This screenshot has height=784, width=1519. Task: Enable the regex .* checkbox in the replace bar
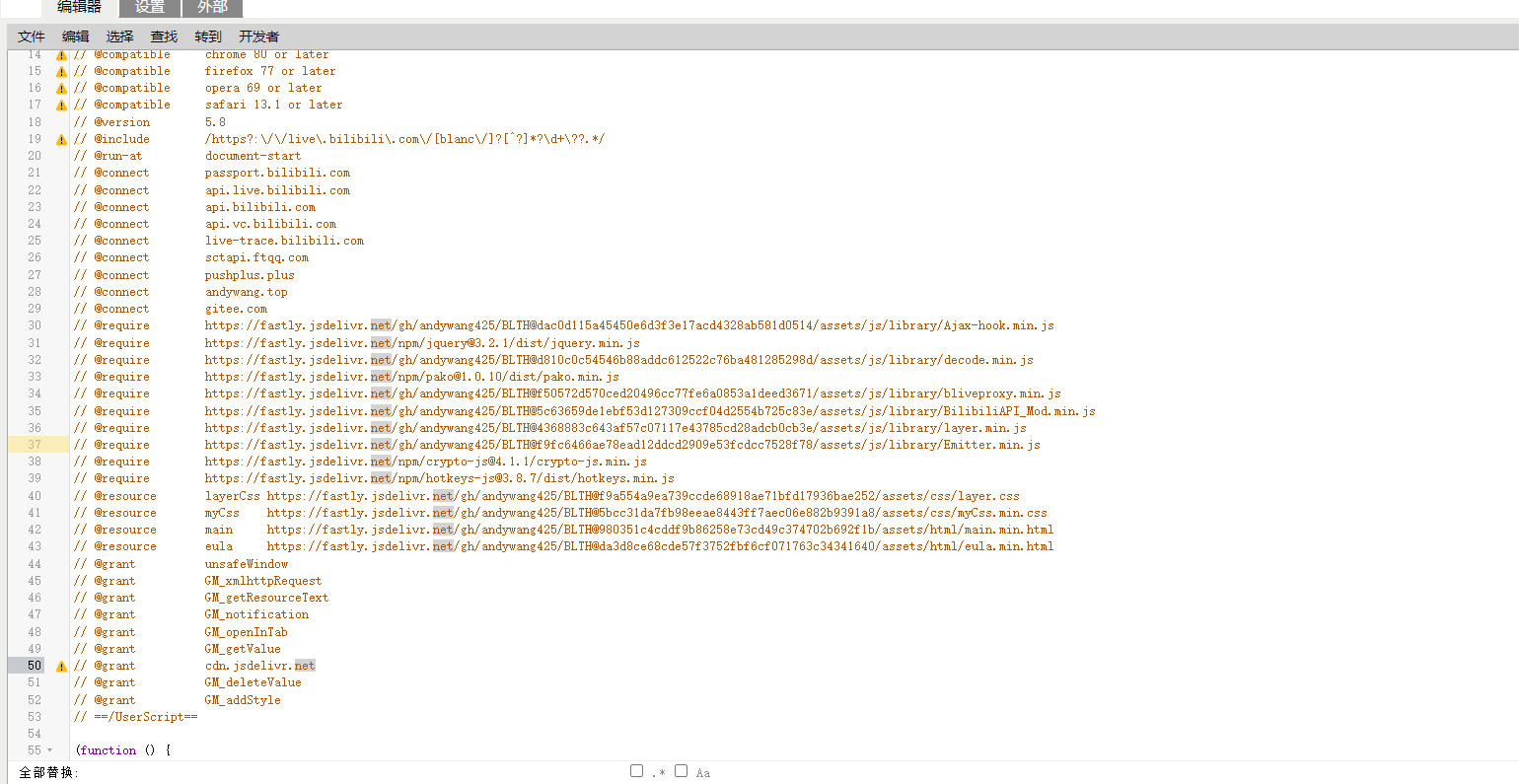(x=636, y=770)
